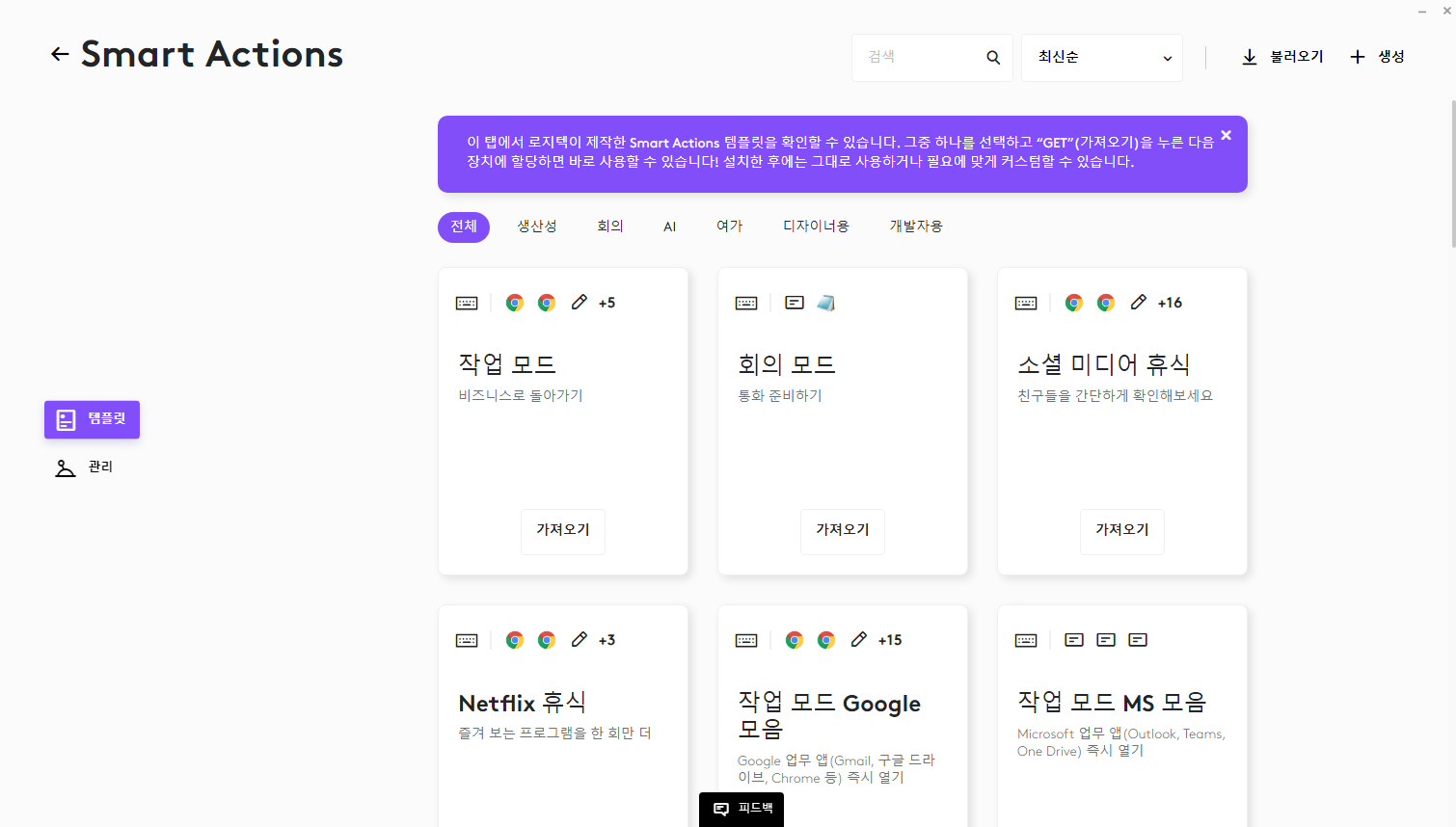Open the 관리 sidebar section
The width and height of the screenshot is (1456, 827).
click(x=85, y=467)
